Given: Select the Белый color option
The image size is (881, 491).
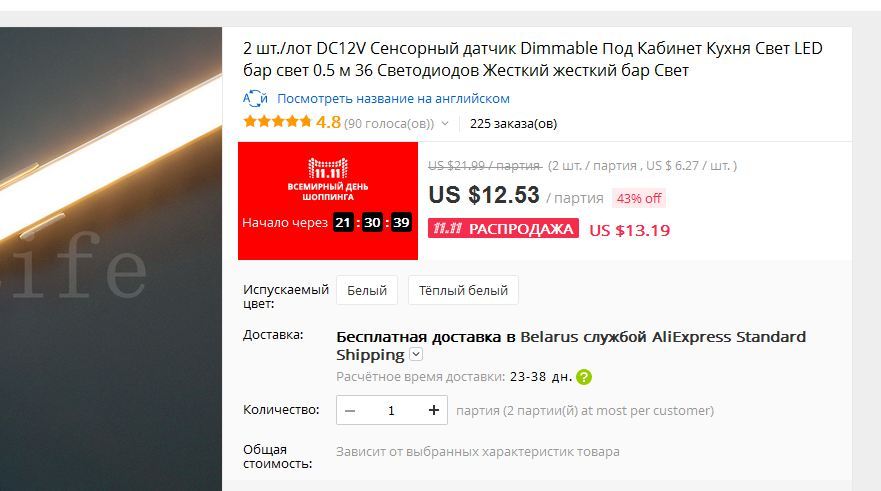Looking at the screenshot, I should (367, 290).
